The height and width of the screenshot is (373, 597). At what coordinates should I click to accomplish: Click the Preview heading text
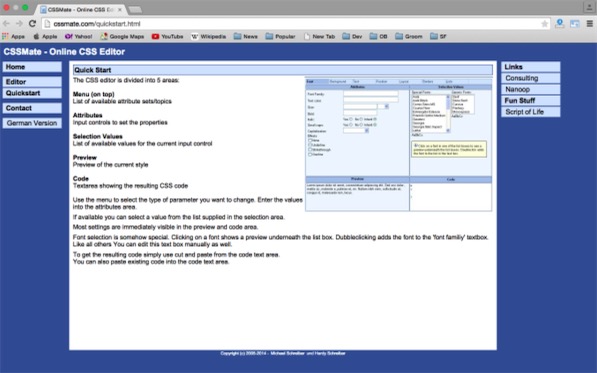coord(85,157)
